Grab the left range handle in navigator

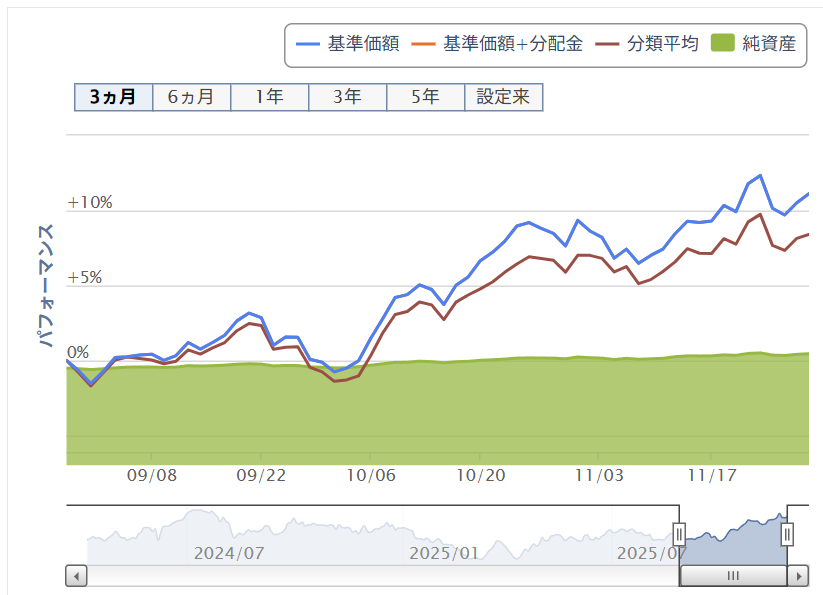click(x=679, y=535)
